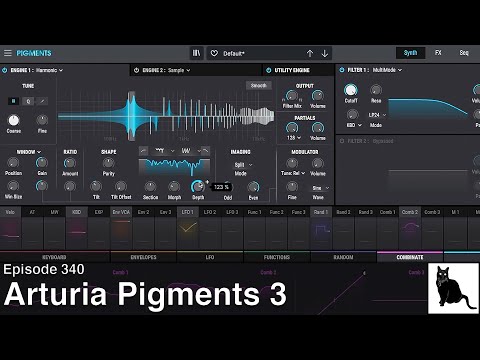480x360 pixels.
Task: Click the right curve icon above the Shape spectrum display
Action: [206, 151]
